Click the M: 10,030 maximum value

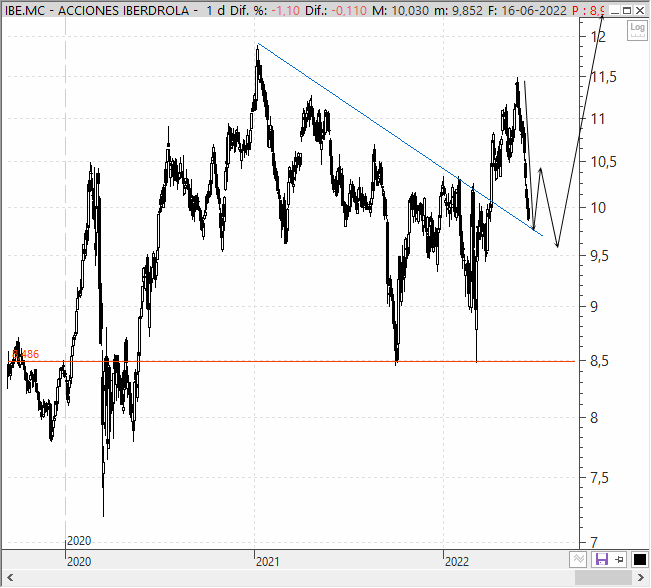400,10
